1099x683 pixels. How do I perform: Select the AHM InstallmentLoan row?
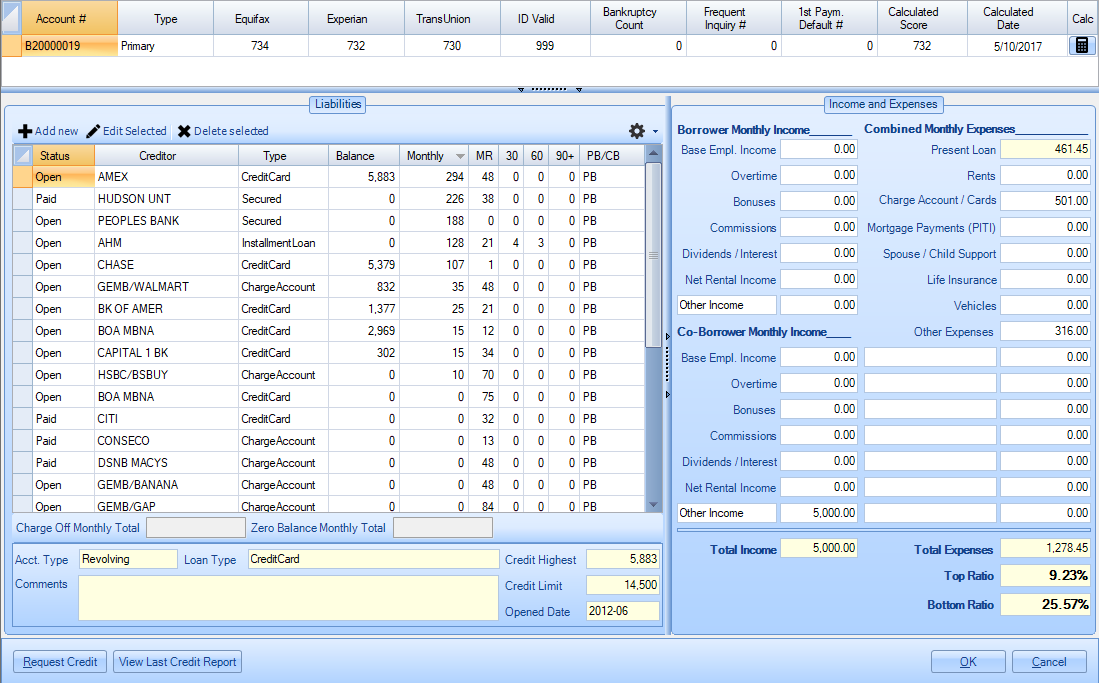[328, 243]
